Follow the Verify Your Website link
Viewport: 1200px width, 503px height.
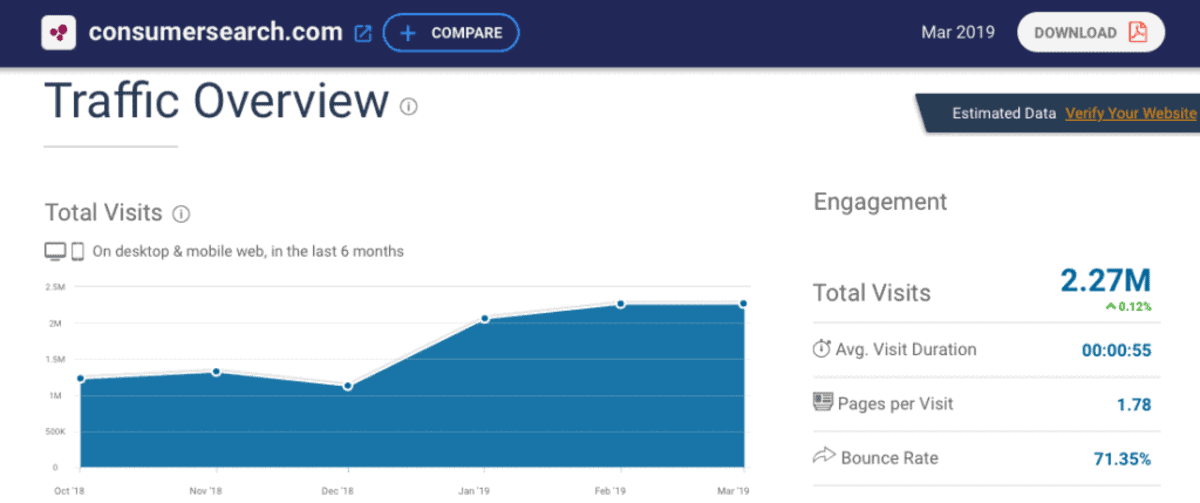(1130, 113)
